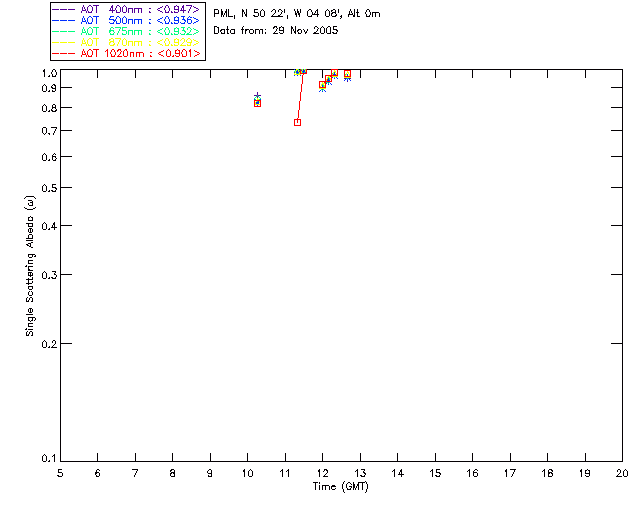
Task: Click the y-axis tick label 0.9
Action: [x=49, y=88]
